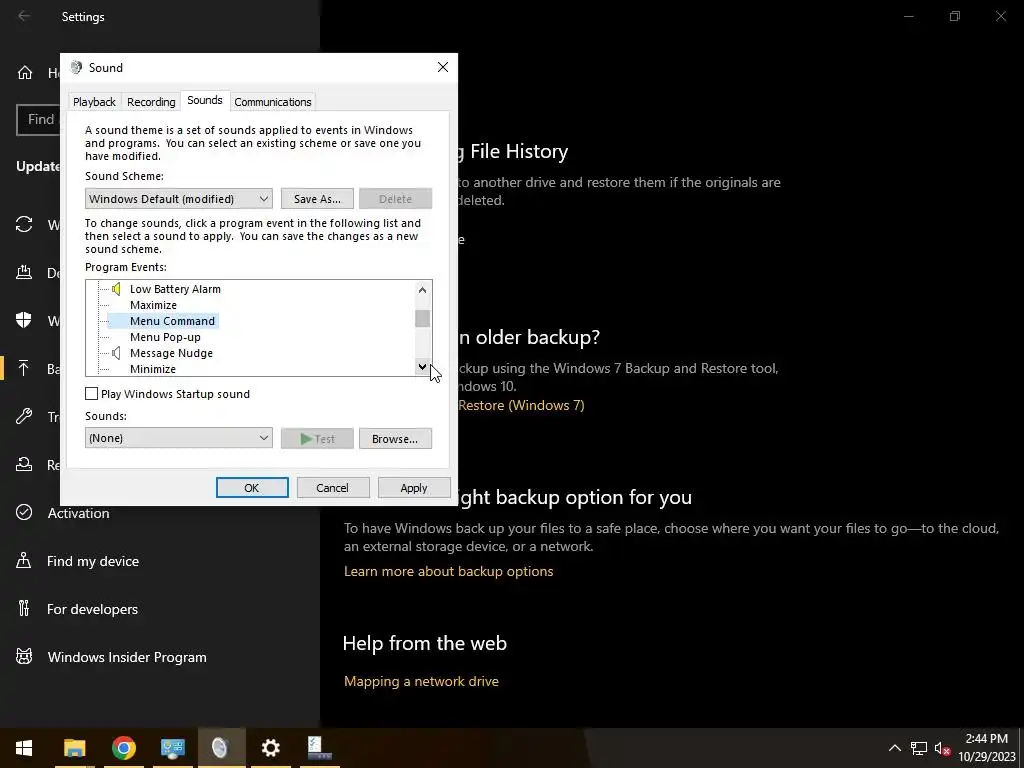The width and height of the screenshot is (1024, 768).
Task: Click the Windows Update sync icon
Action: click(x=24, y=225)
